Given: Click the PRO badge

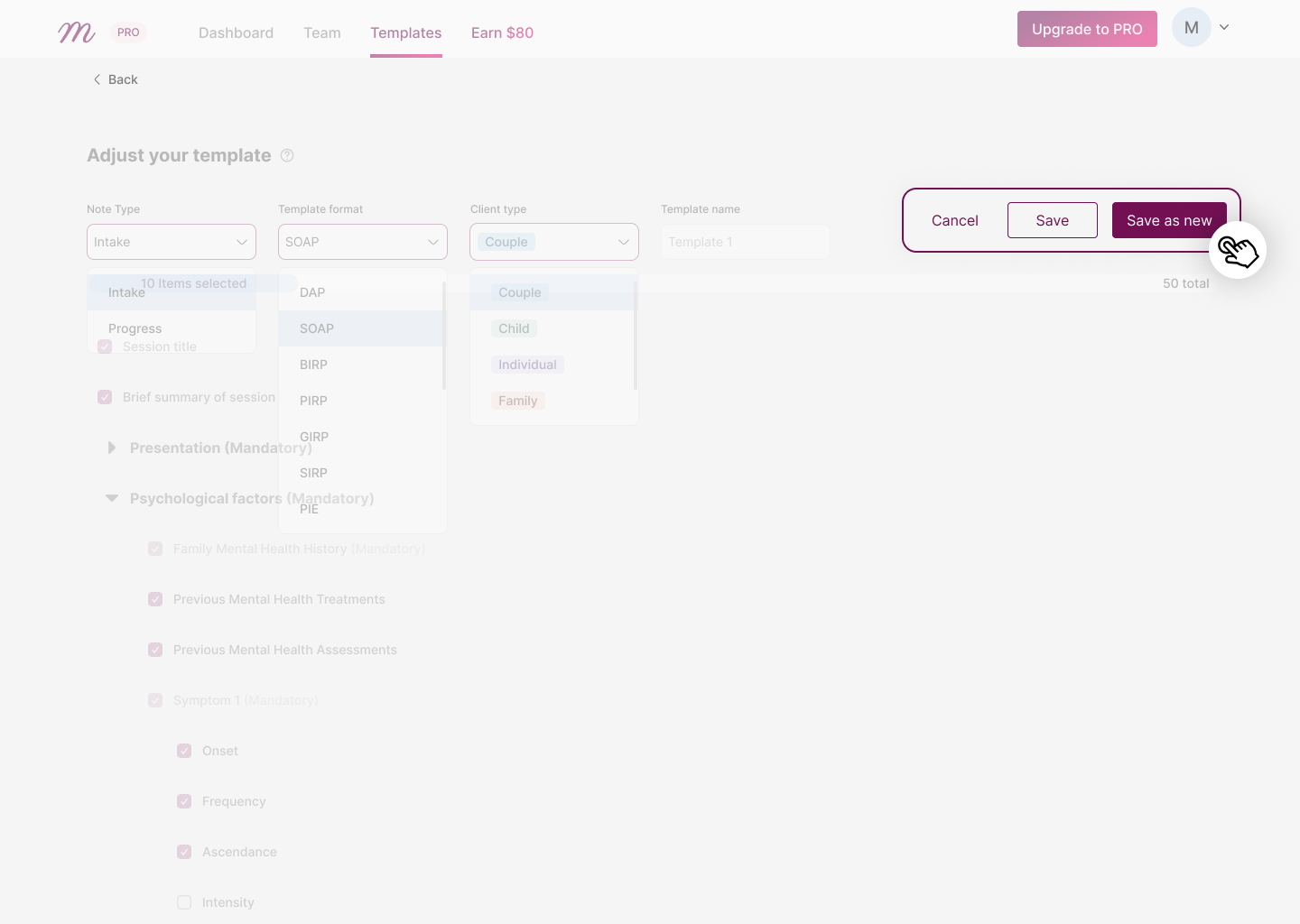Looking at the screenshot, I should (128, 32).
